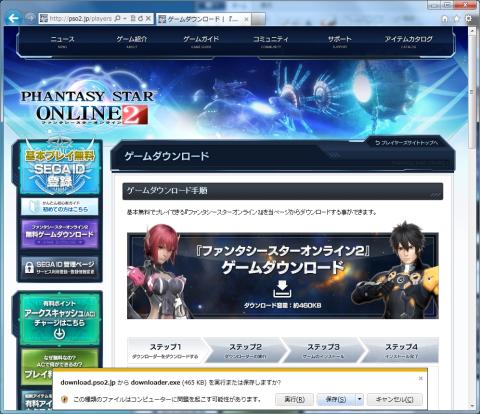
Task: Click the プレイヤーズサイトトップへ link
Action: [407, 143]
